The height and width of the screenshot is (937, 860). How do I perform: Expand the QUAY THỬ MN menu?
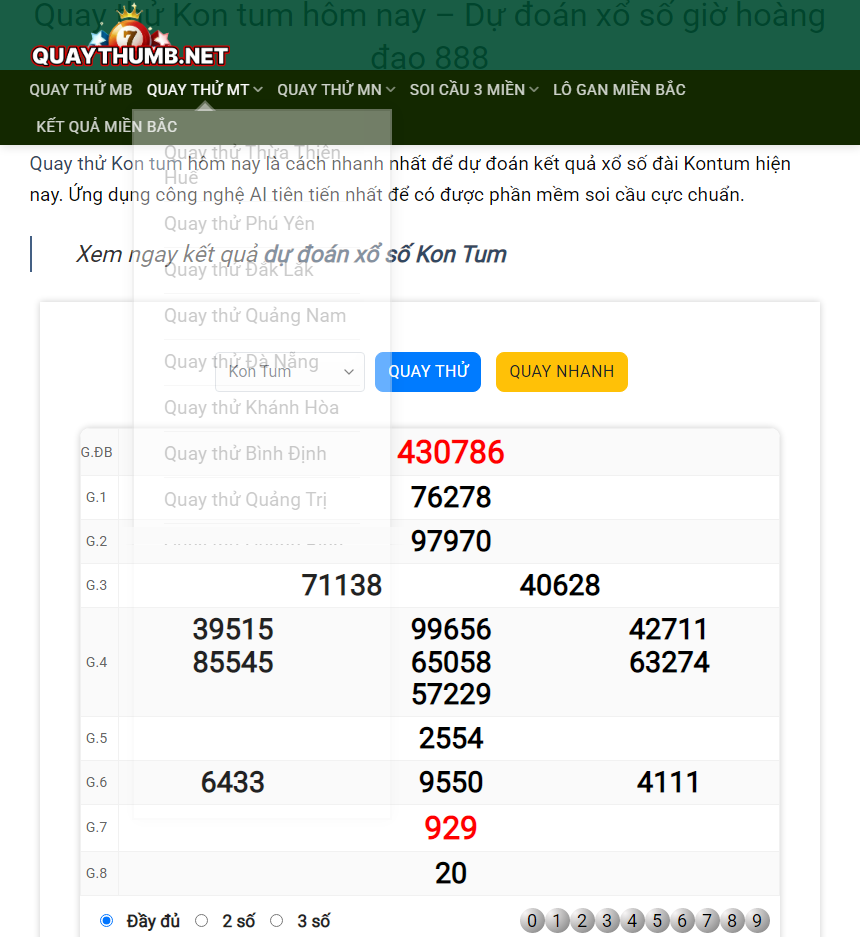pos(336,90)
